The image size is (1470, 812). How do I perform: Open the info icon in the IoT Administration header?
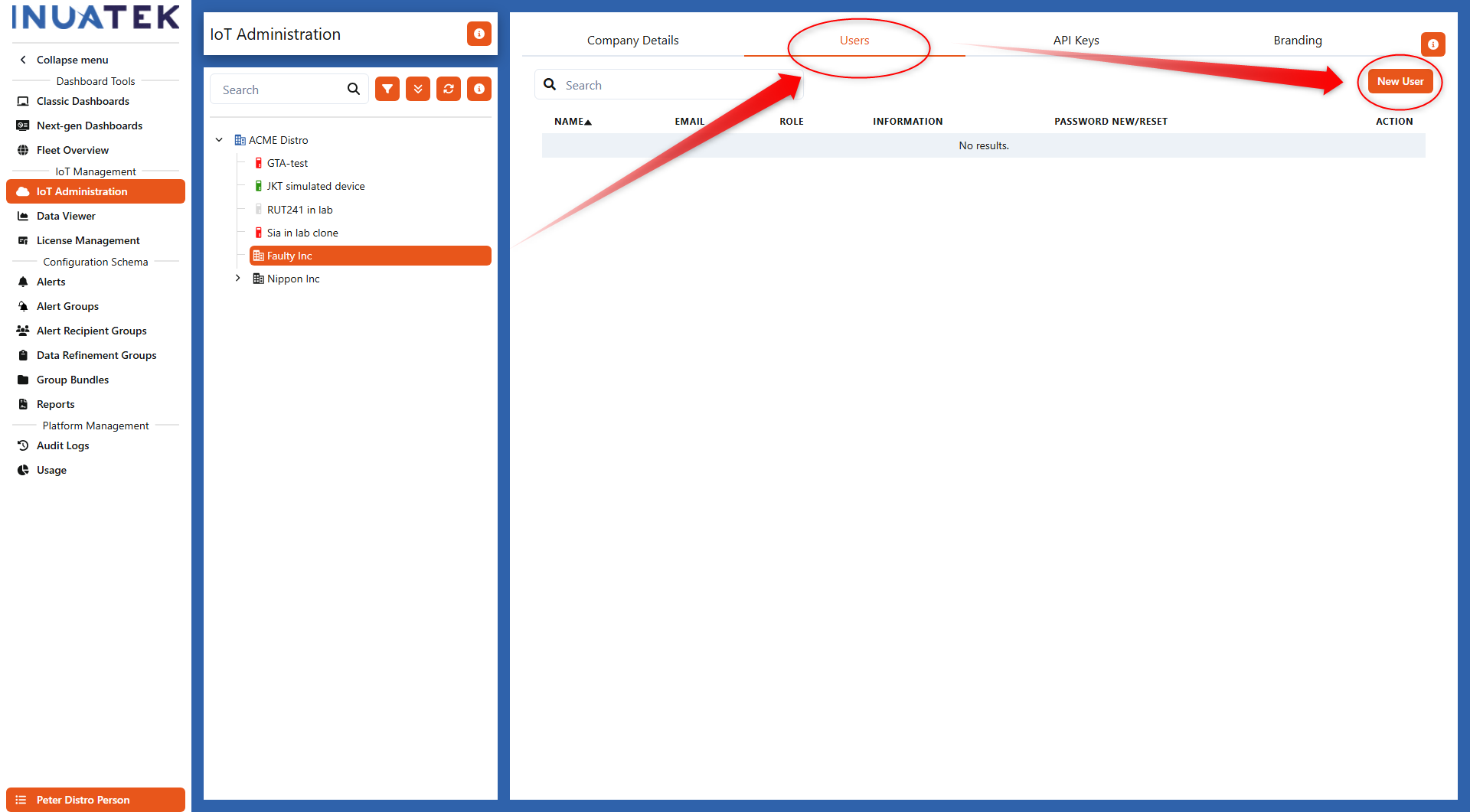tap(479, 34)
